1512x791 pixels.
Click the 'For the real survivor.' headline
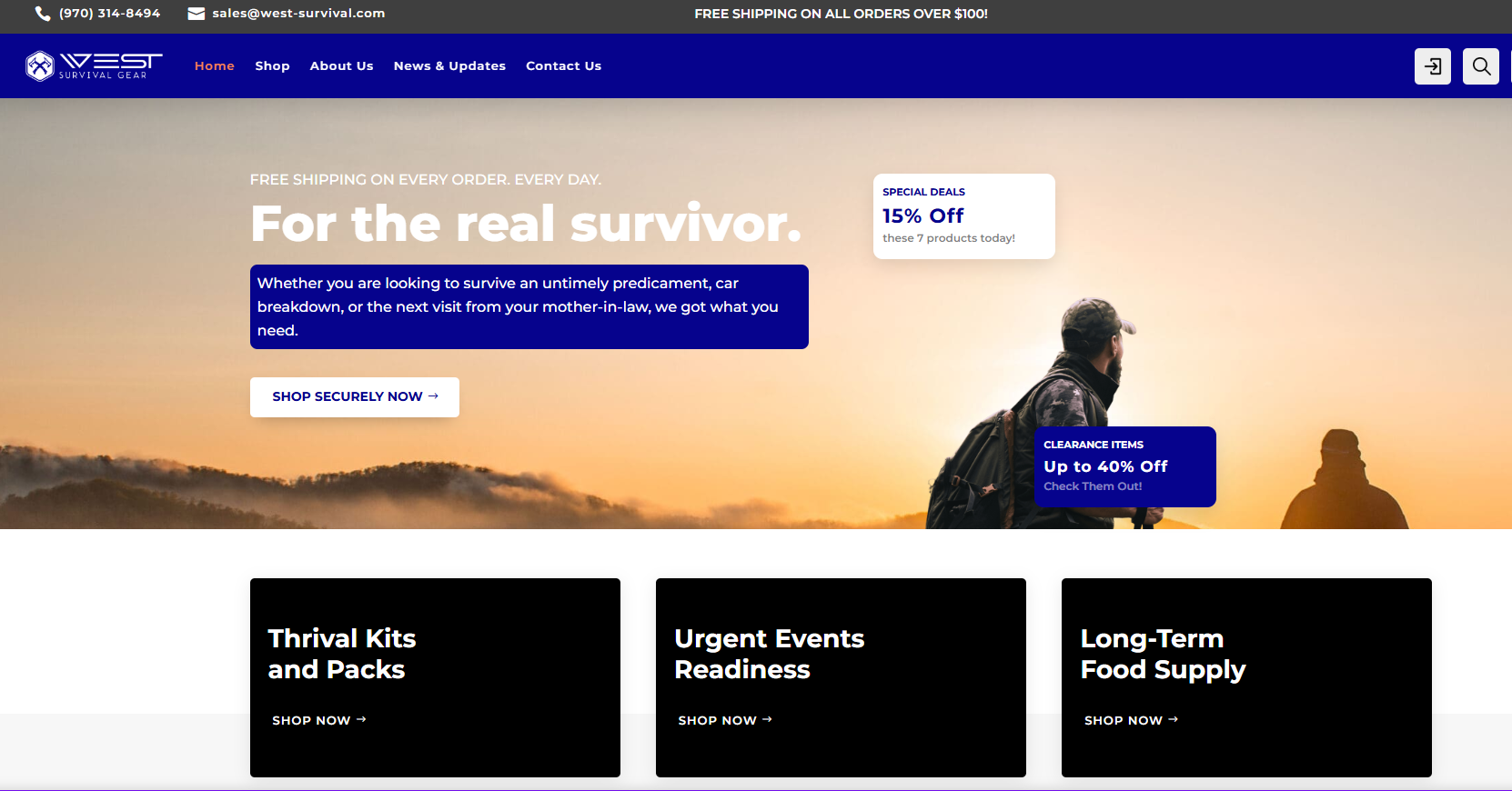pos(526,224)
